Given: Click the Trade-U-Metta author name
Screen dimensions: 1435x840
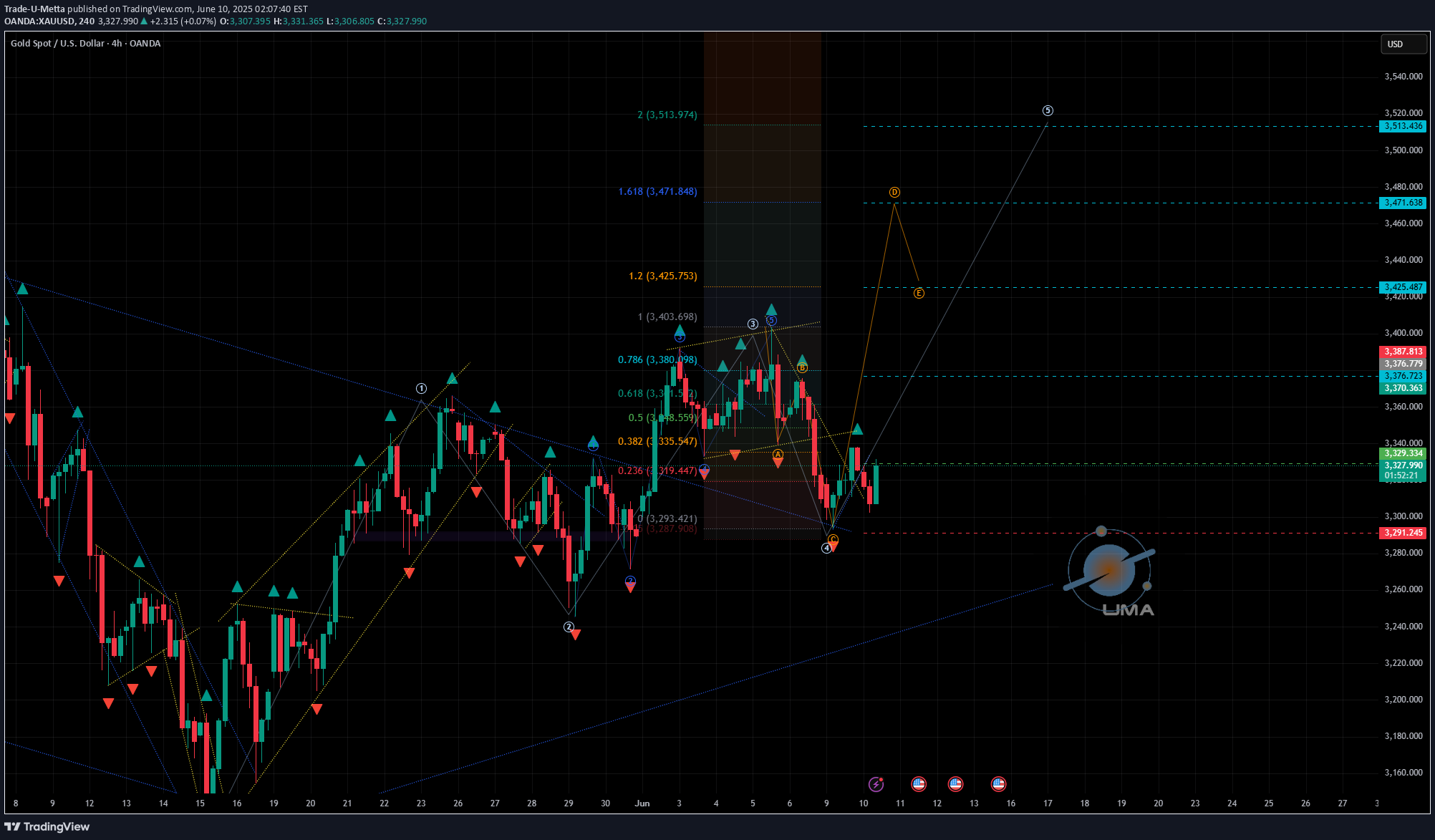Looking at the screenshot, I should (x=34, y=9).
